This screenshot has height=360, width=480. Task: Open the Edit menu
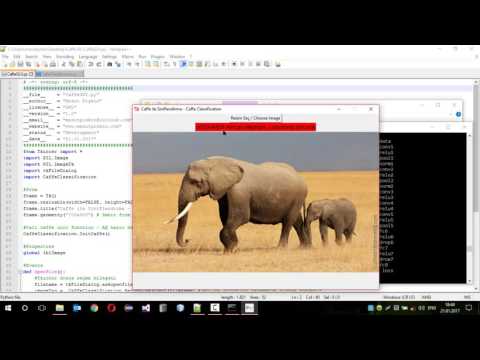tap(17, 57)
